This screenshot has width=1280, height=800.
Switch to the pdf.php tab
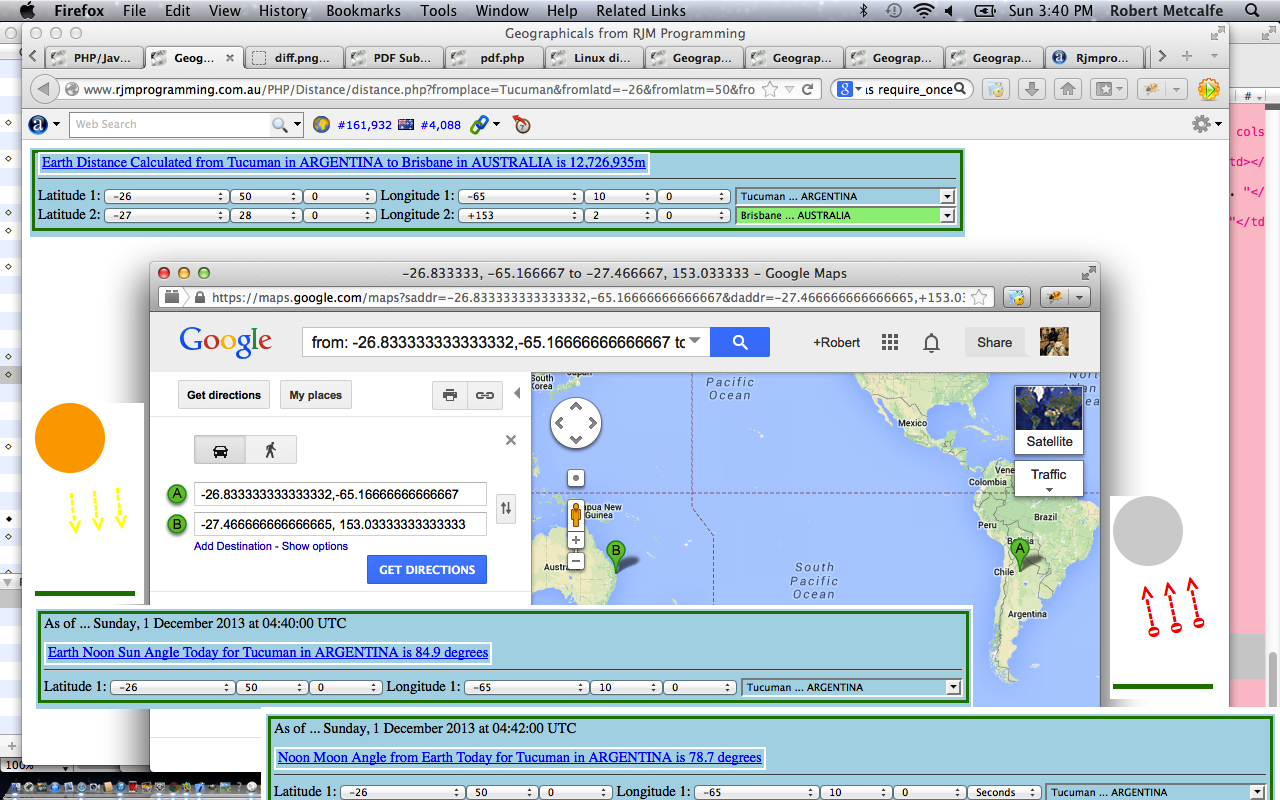(x=494, y=57)
